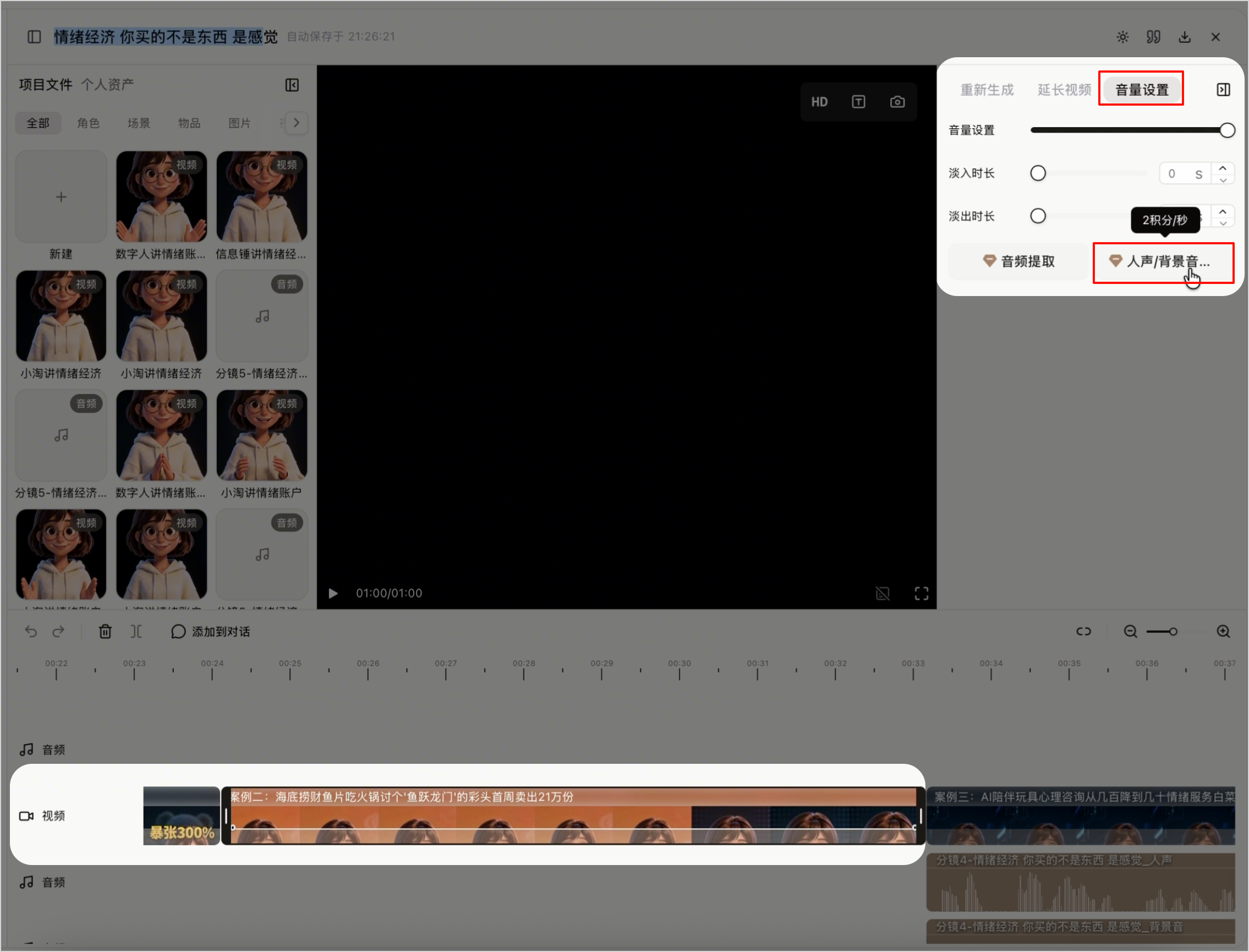Screen dimensions: 1249x952
Task: Open the quote marks icon in header
Action: coord(1153,37)
